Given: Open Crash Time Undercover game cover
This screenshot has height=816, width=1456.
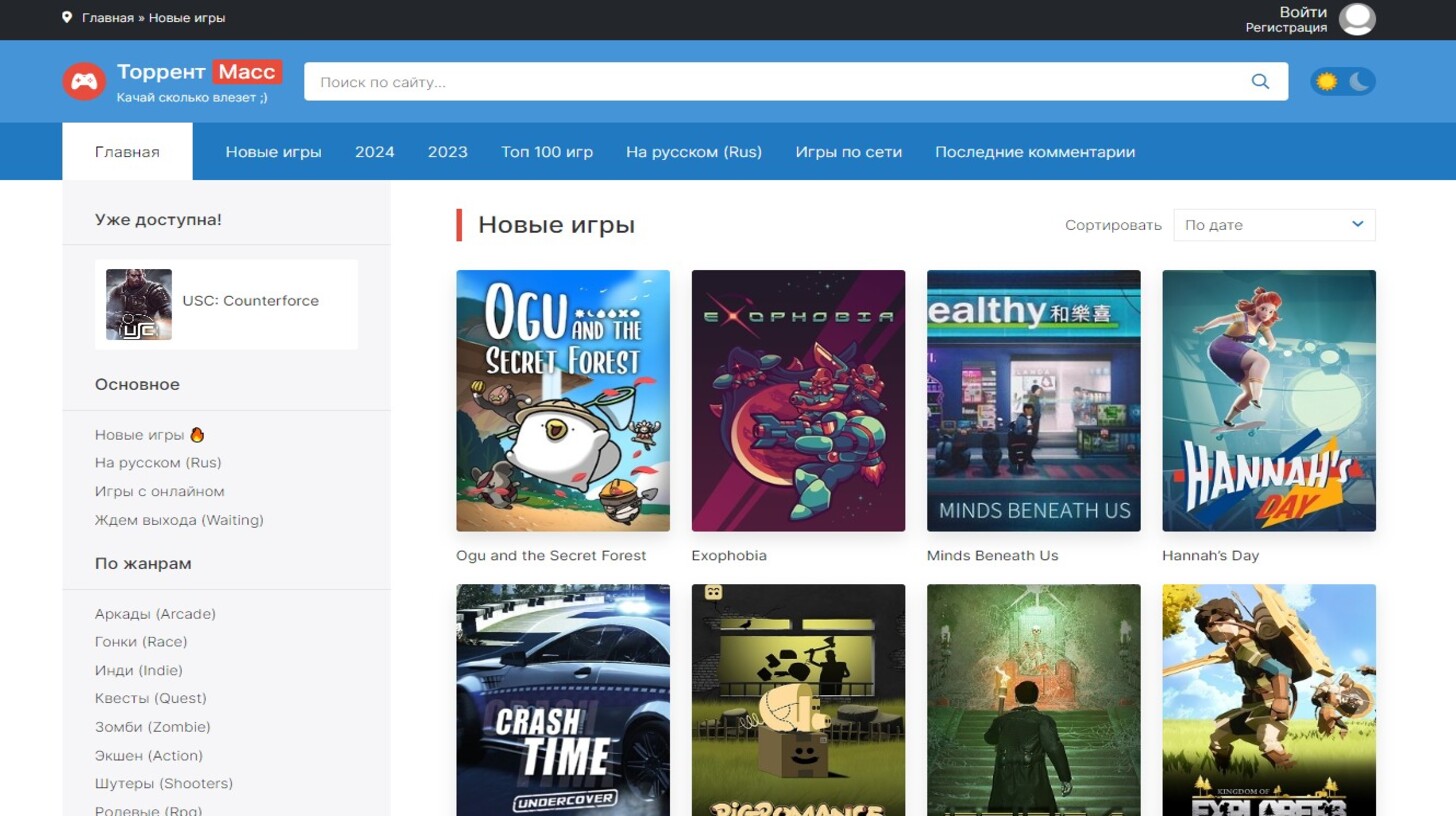Looking at the screenshot, I should click(563, 700).
